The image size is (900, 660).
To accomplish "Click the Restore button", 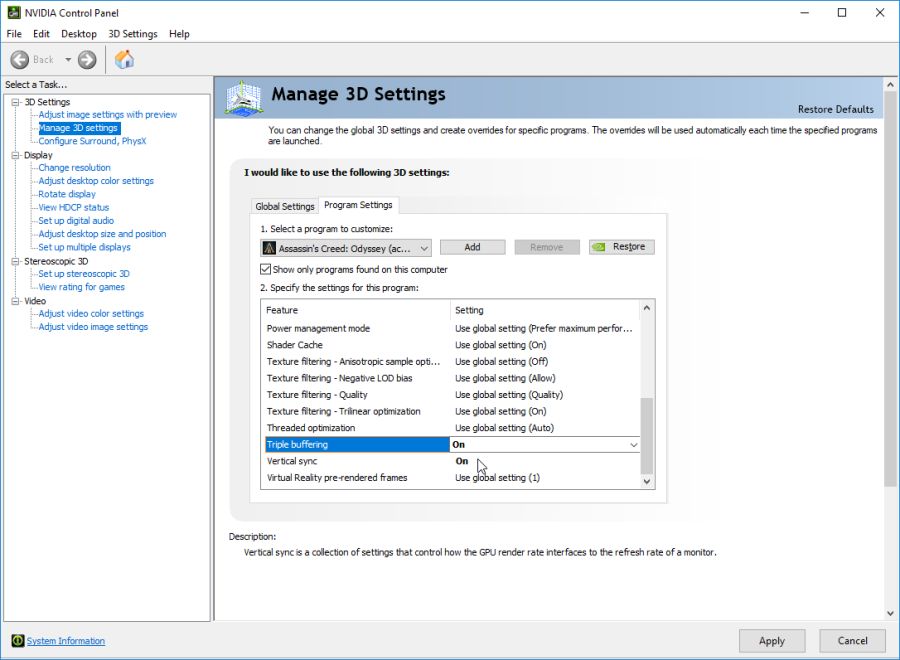I will [622, 247].
